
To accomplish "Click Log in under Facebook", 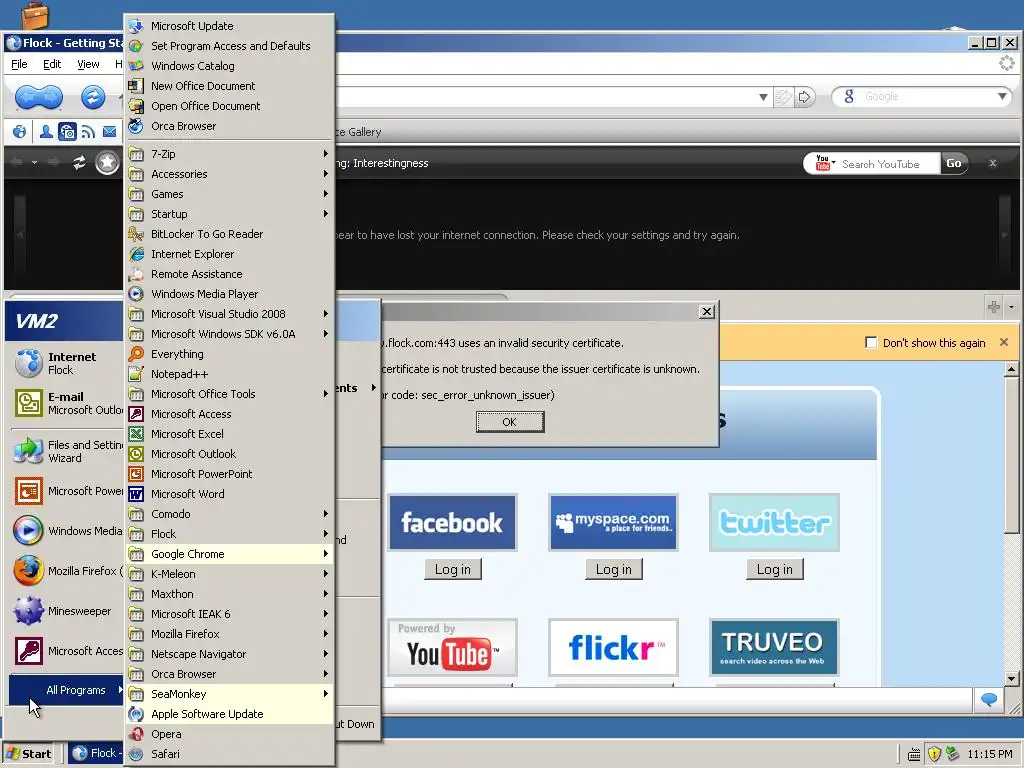I will (453, 569).
